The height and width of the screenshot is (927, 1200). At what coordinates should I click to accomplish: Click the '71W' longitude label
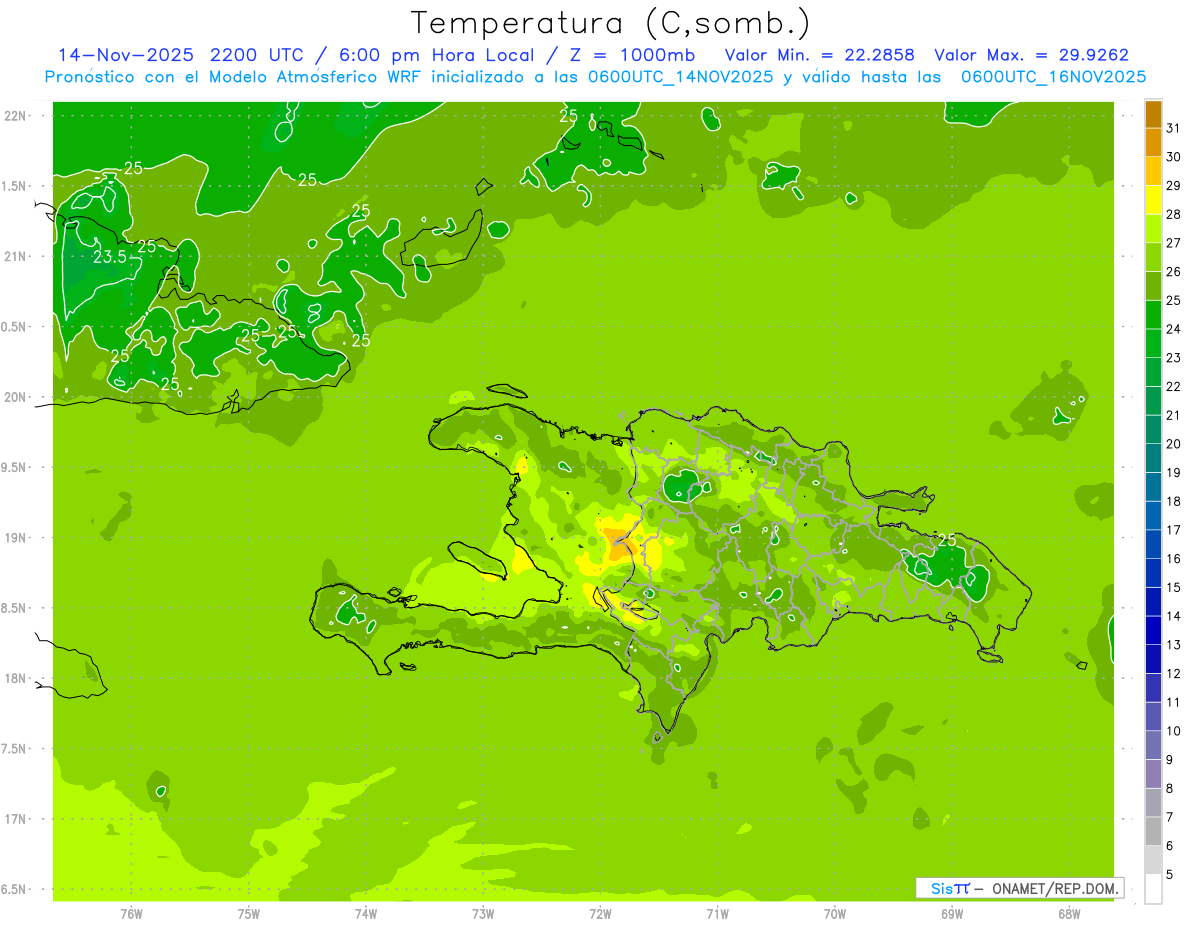click(x=717, y=914)
